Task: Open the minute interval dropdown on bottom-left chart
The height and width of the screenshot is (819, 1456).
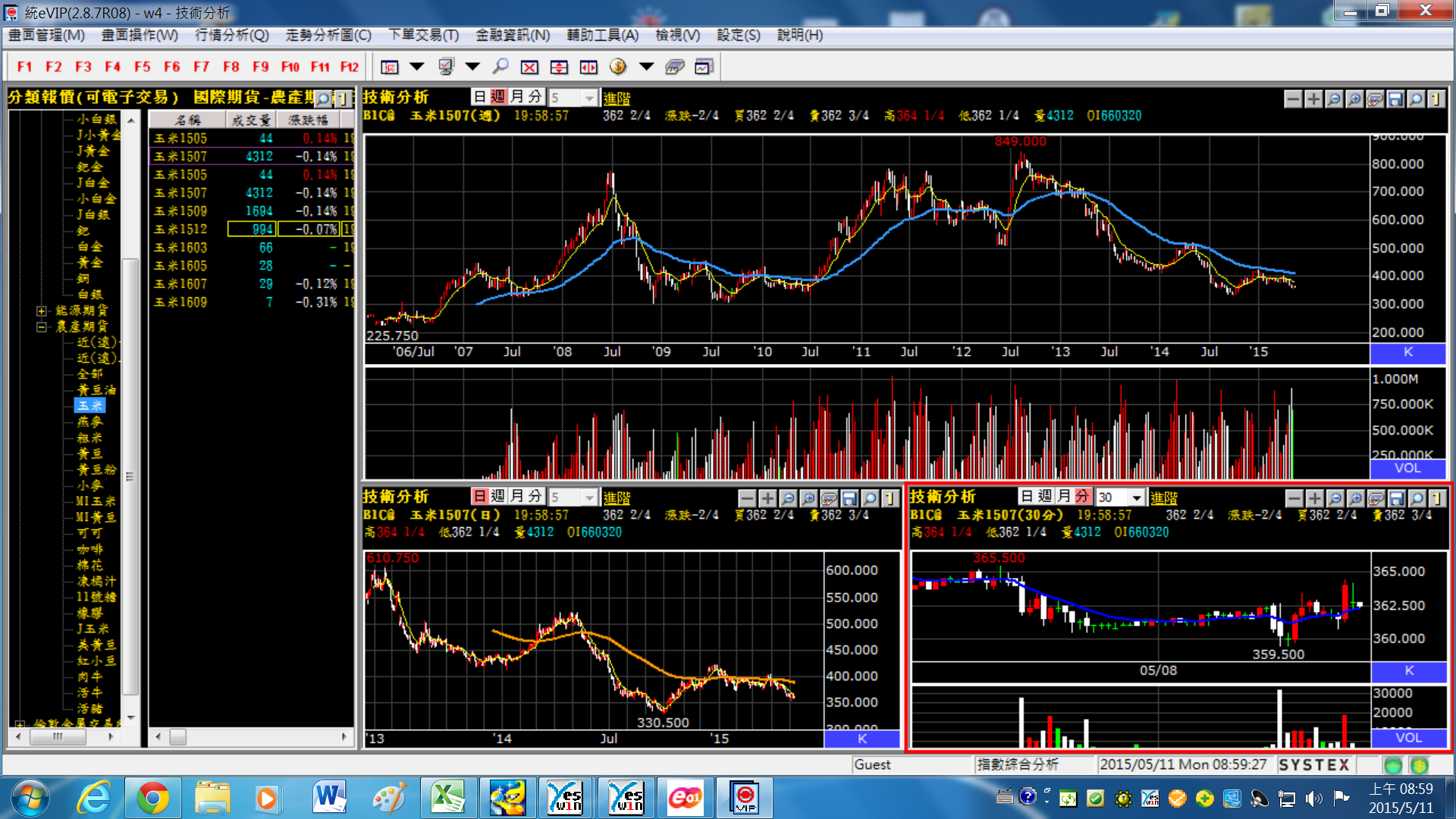Action: [x=590, y=497]
